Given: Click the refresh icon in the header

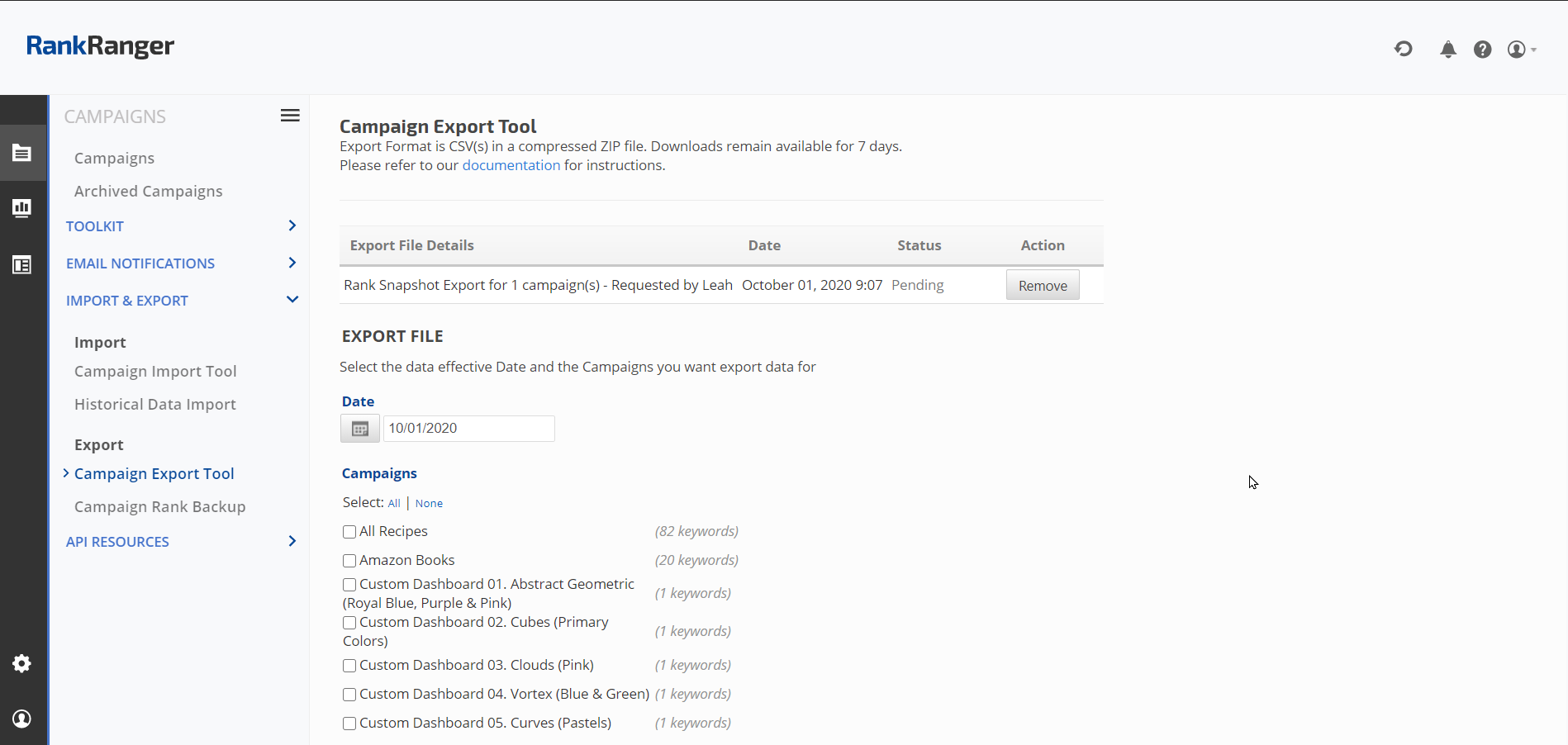Looking at the screenshot, I should coord(1403,50).
